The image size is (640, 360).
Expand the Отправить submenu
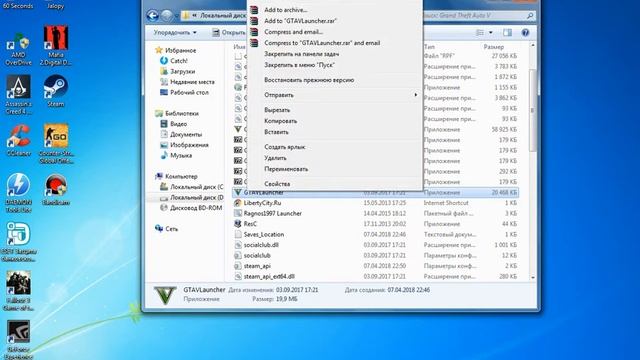click(x=335, y=95)
